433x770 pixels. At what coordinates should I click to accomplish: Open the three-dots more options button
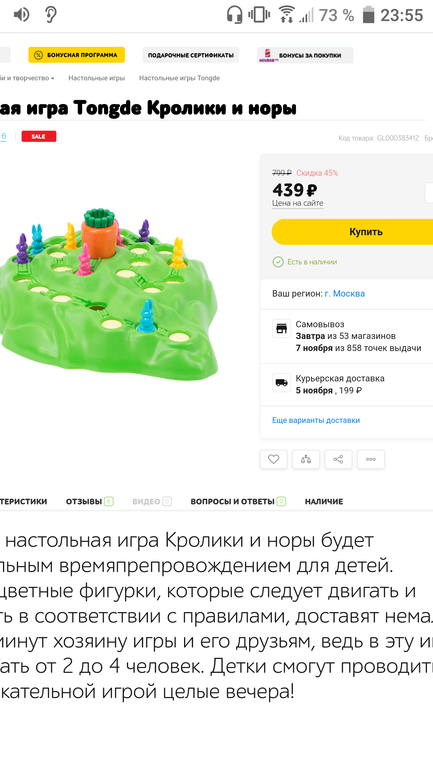pos(371,459)
